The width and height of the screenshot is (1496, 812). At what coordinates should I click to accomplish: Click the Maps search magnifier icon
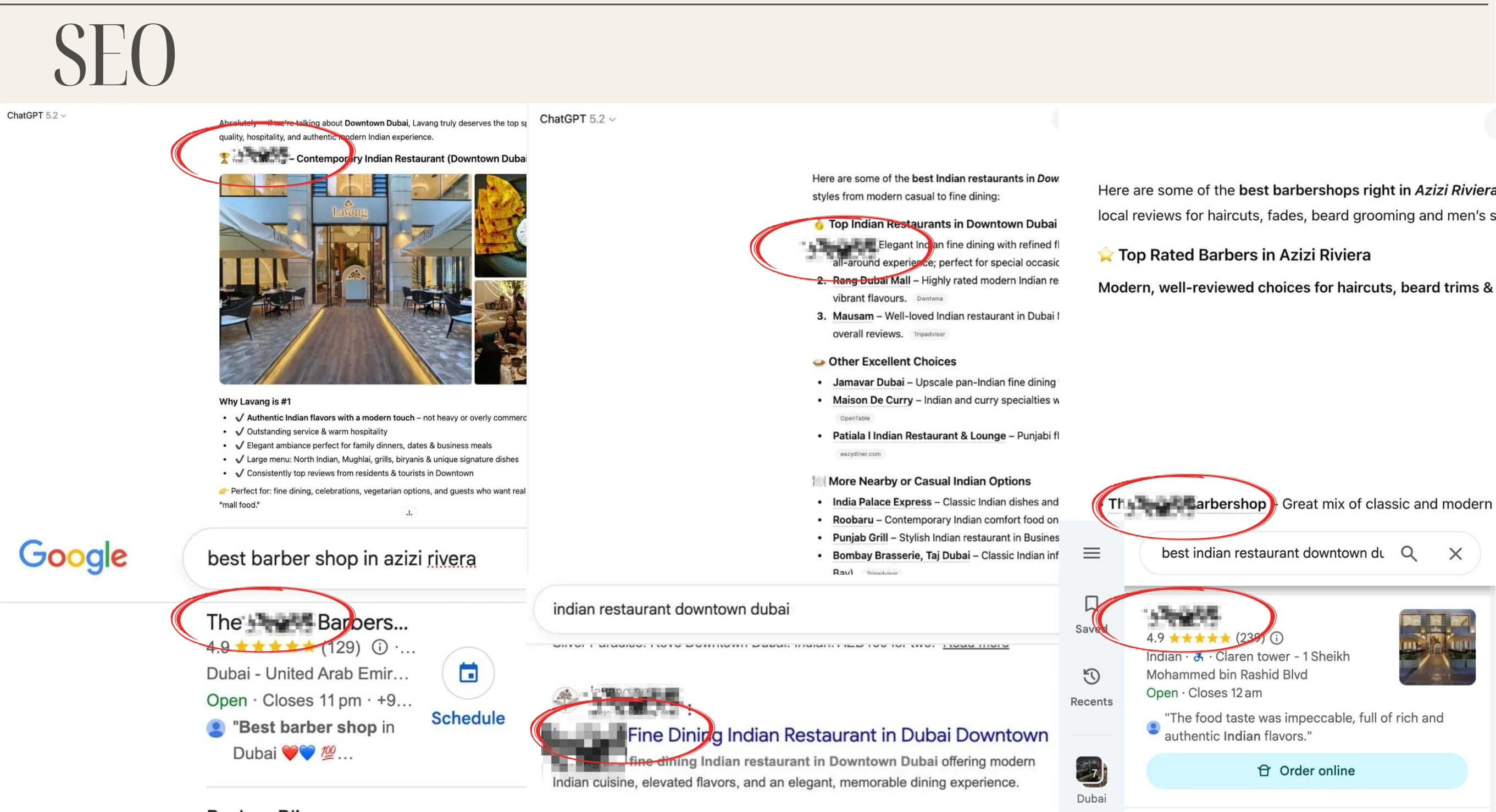[1409, 554]
